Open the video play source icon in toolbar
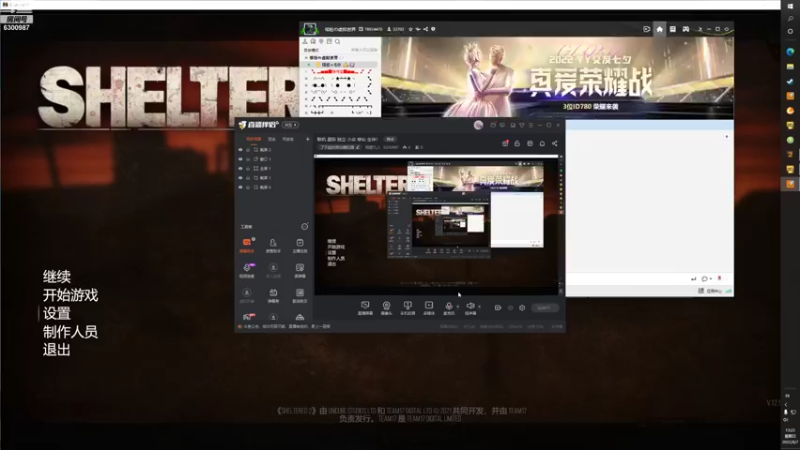The width and height of the screenshot is (800, 450). 429,306
